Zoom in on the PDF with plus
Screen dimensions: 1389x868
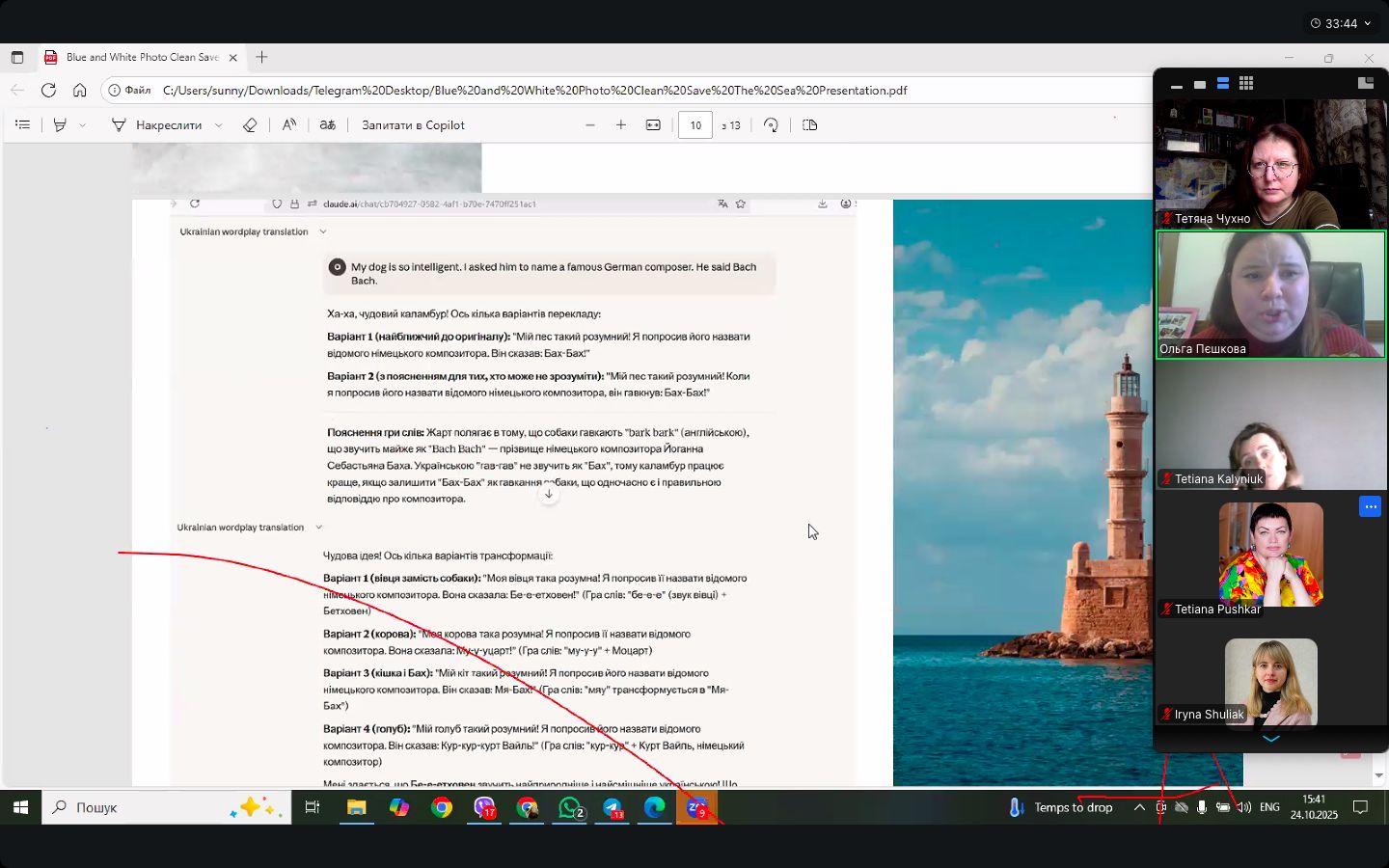621,125
